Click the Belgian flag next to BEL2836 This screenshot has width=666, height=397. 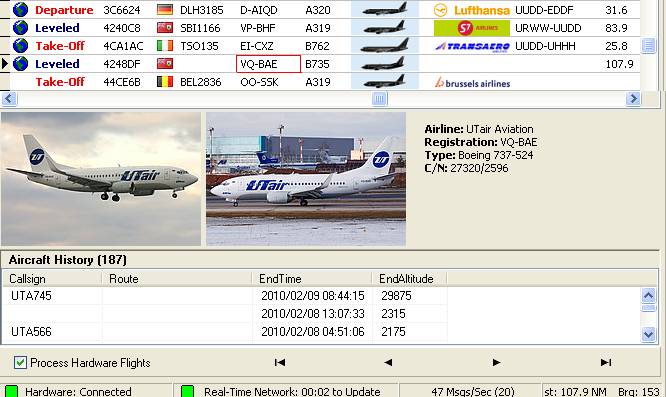(165, 82)
